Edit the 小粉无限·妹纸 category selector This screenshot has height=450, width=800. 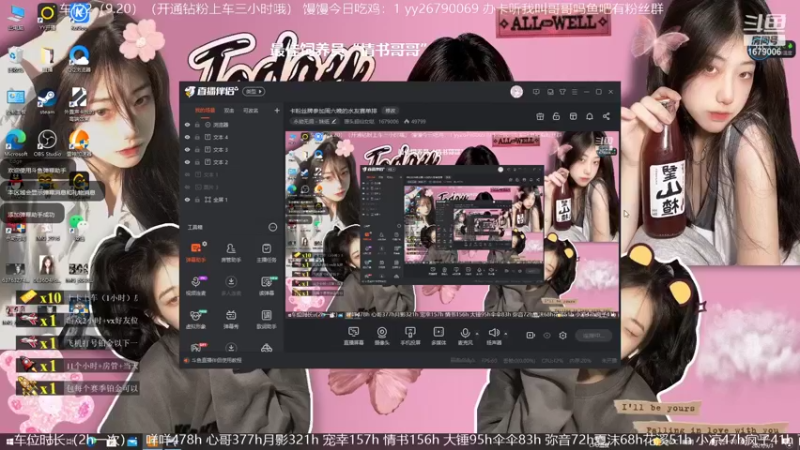pos(315,121)
